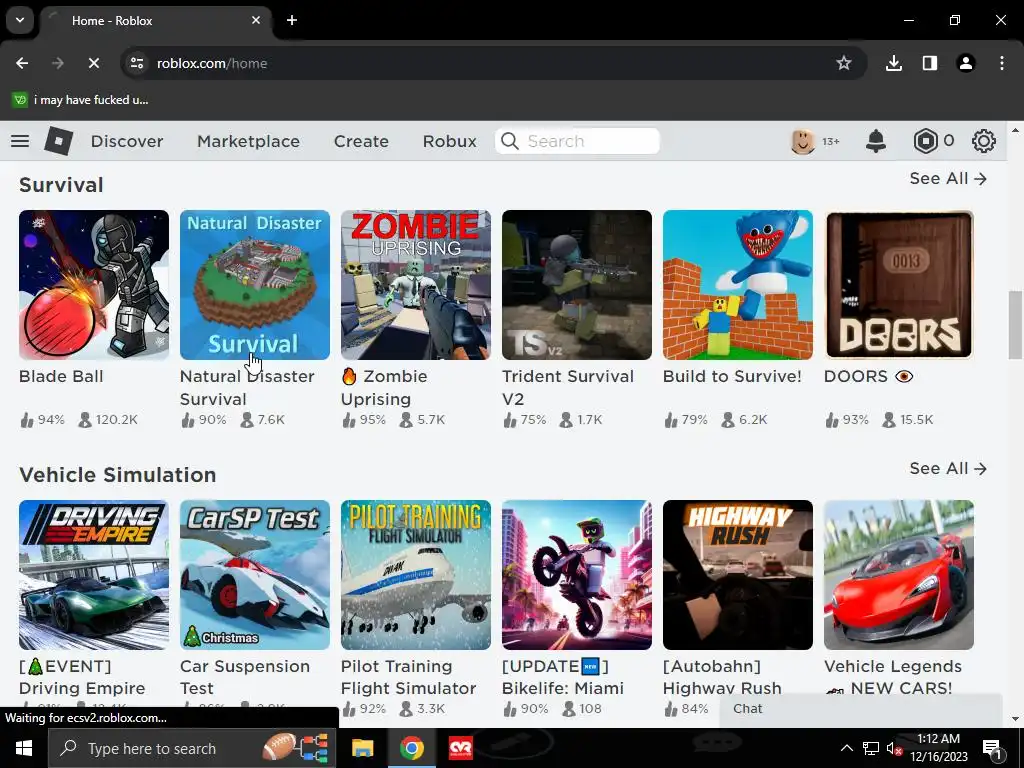
Task: Click the "Blade Ball" title text
Action: tap(61, 376)
